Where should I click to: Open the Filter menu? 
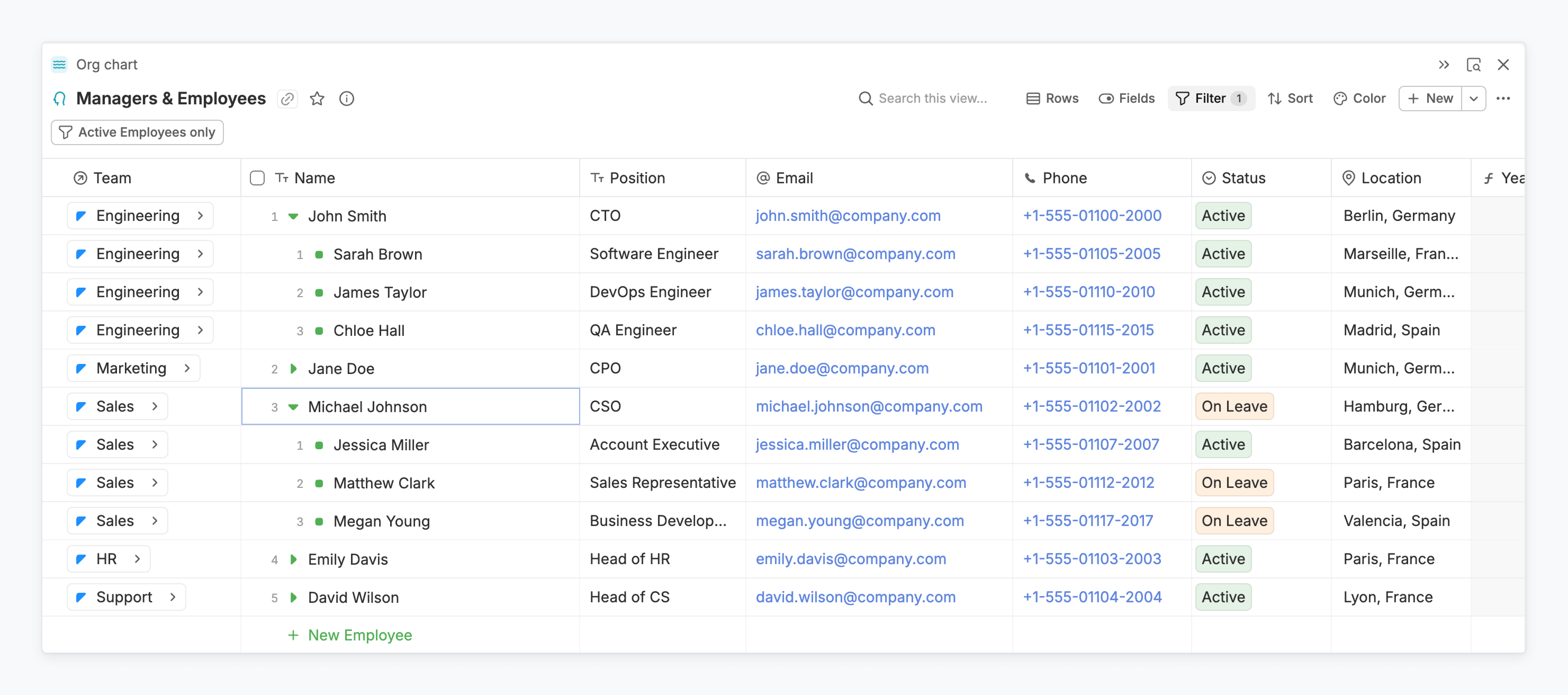(1211, 99)
